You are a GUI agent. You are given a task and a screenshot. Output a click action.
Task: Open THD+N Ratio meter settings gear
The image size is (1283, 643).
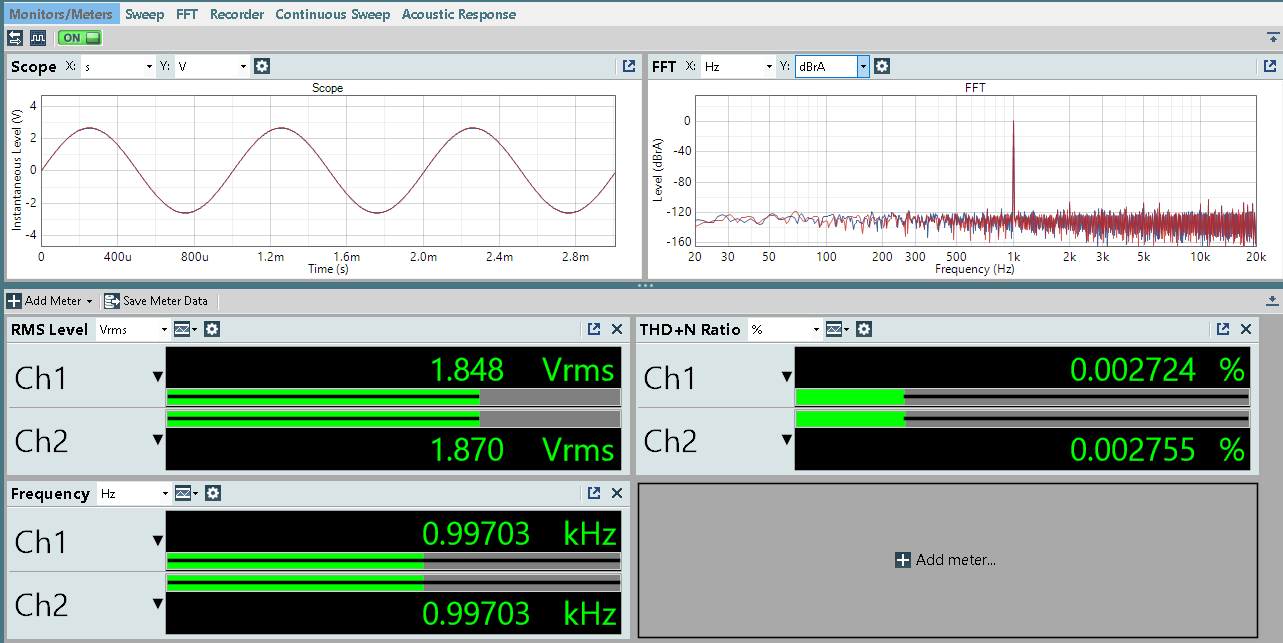[864, 329]
